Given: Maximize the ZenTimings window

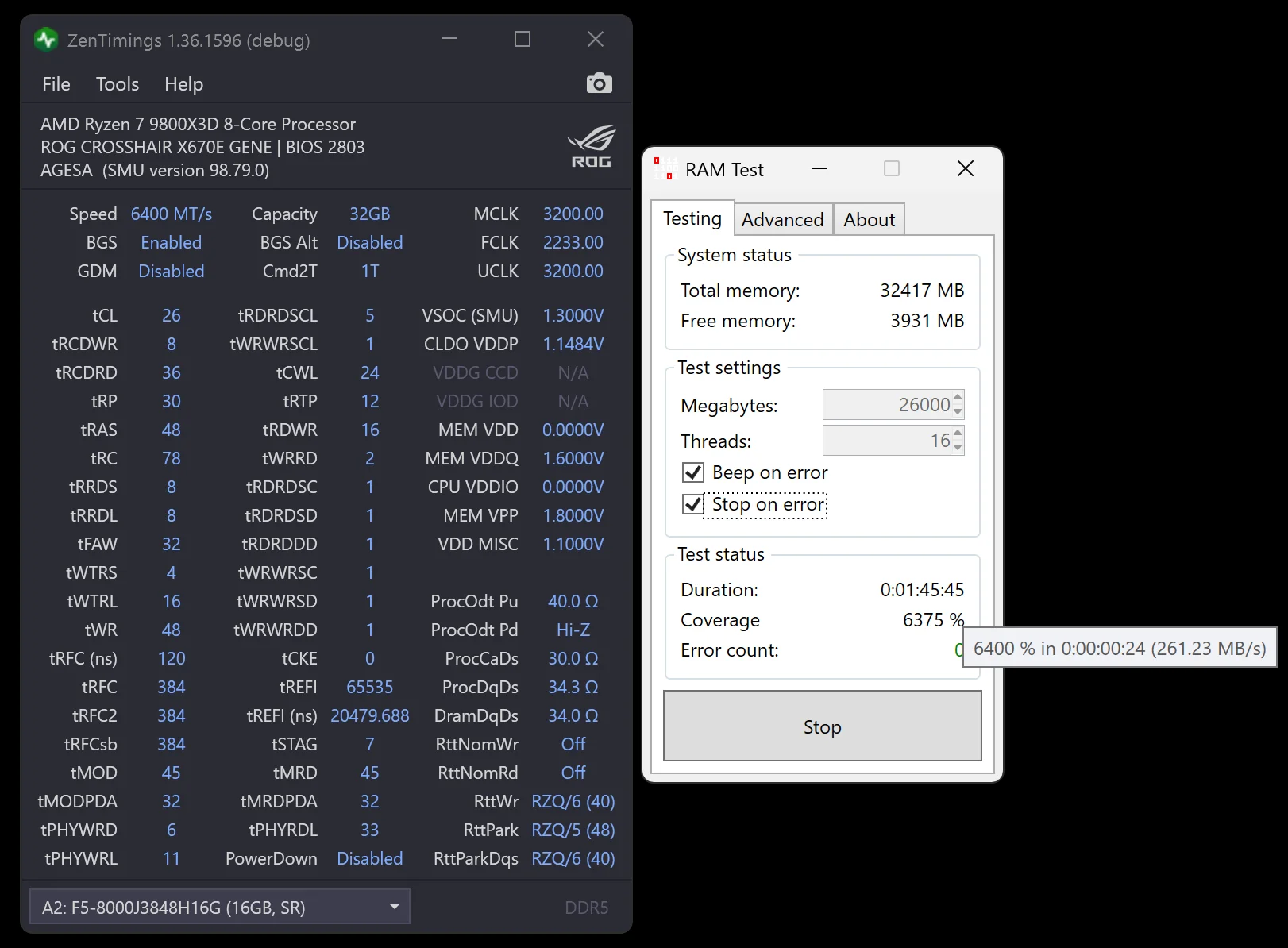Looking at the screenshot, I should 523,39.
